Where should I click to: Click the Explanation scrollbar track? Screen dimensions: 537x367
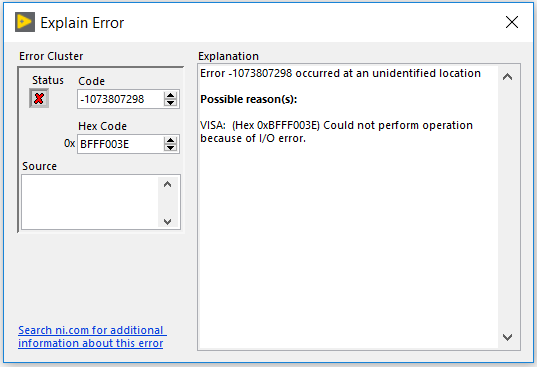tap(508, 207)
